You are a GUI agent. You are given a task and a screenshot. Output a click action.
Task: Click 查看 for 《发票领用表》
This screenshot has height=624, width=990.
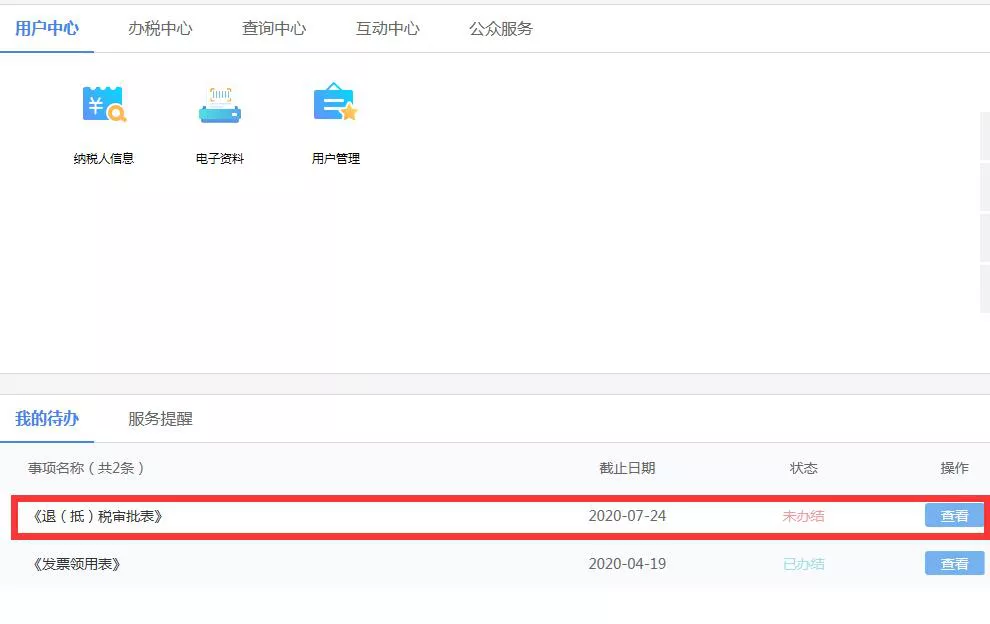(x=954, y=563)
